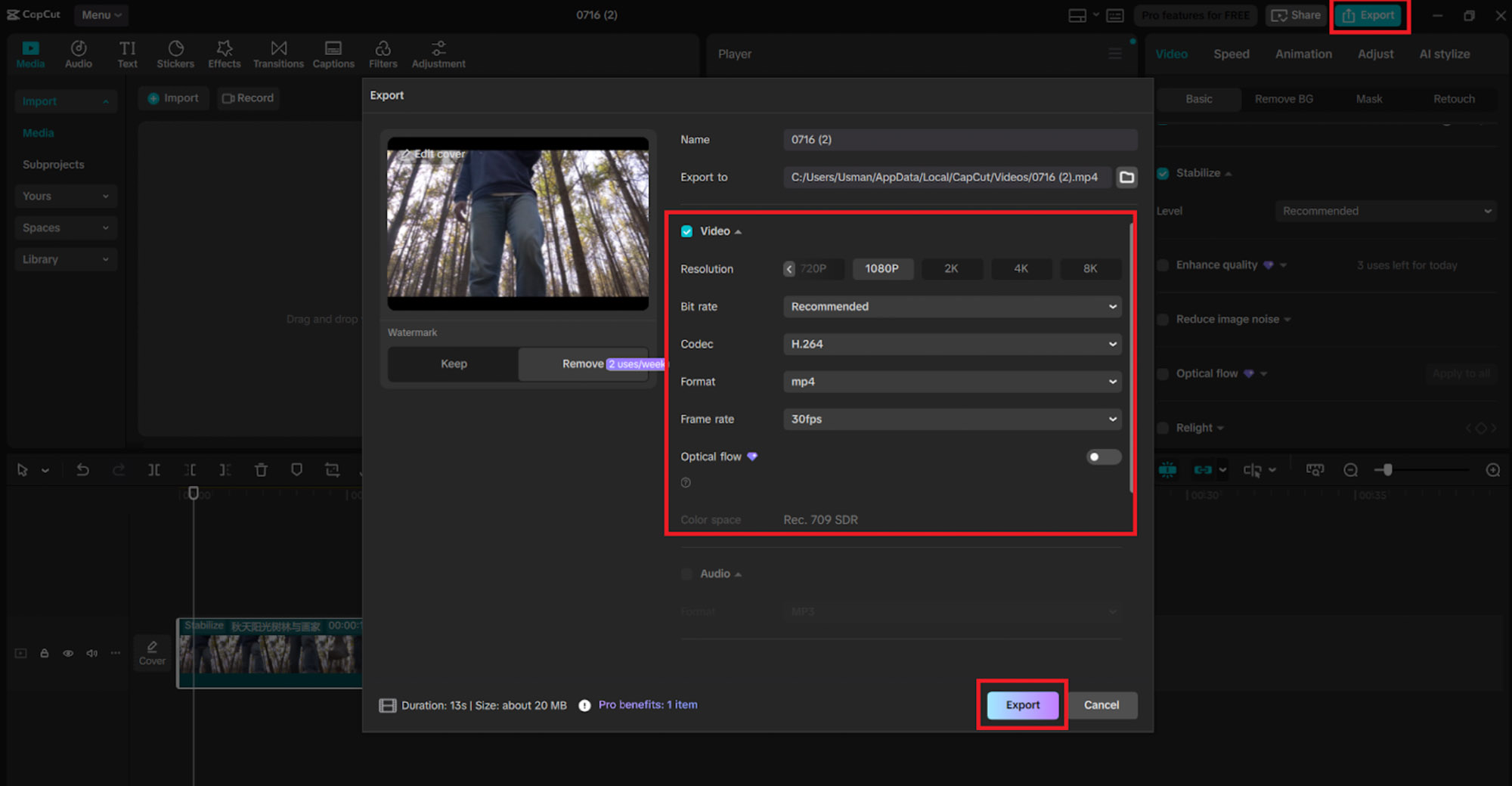
Task: Expand the Library section
Action: click(66, 259)
